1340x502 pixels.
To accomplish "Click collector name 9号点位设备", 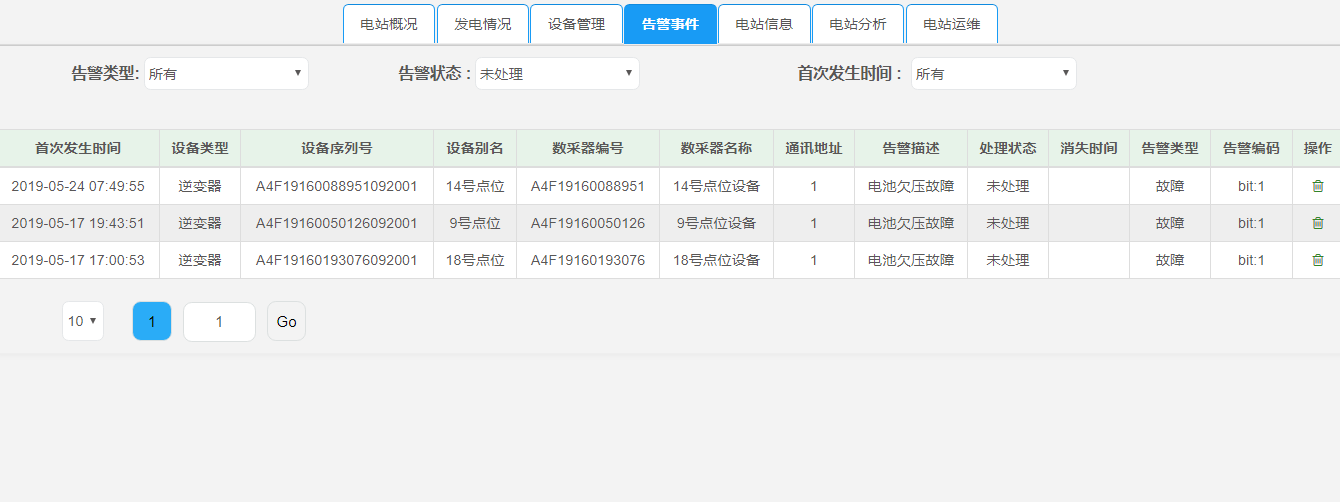I will (x=716, y=223).
